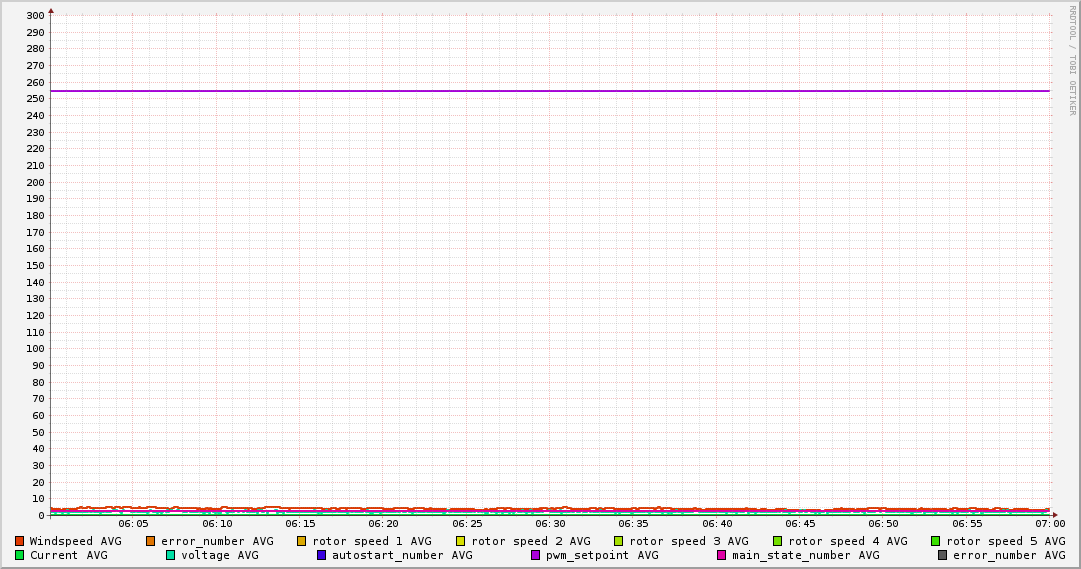Click the purple pwm_setpoint AVG swatch
This screenshot has height=569, width=1081.
pos(536,555)
